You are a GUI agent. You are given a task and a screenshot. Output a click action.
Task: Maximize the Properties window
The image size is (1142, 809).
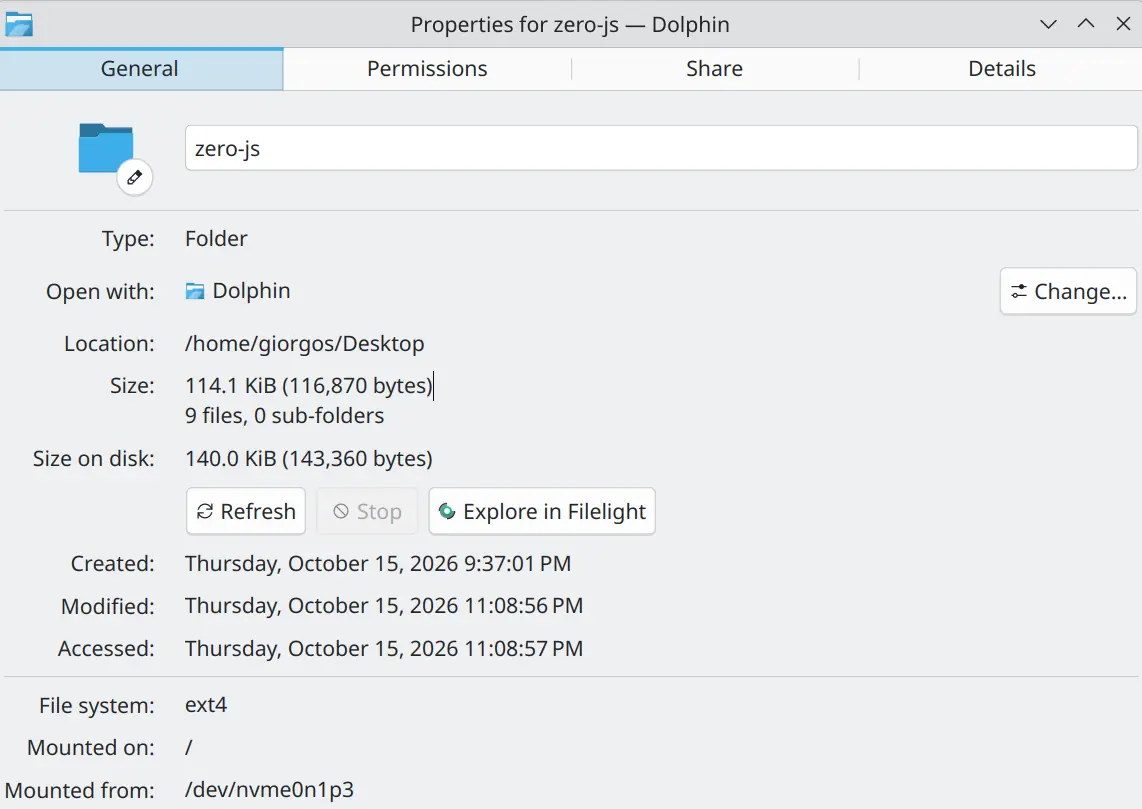click(x=1085, y=24)
